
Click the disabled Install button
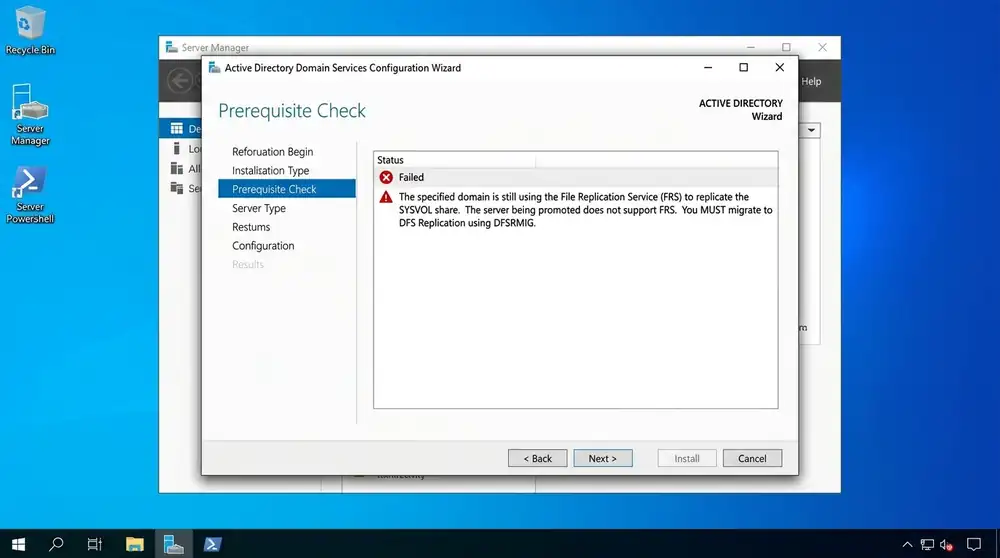tap(687, 459)
